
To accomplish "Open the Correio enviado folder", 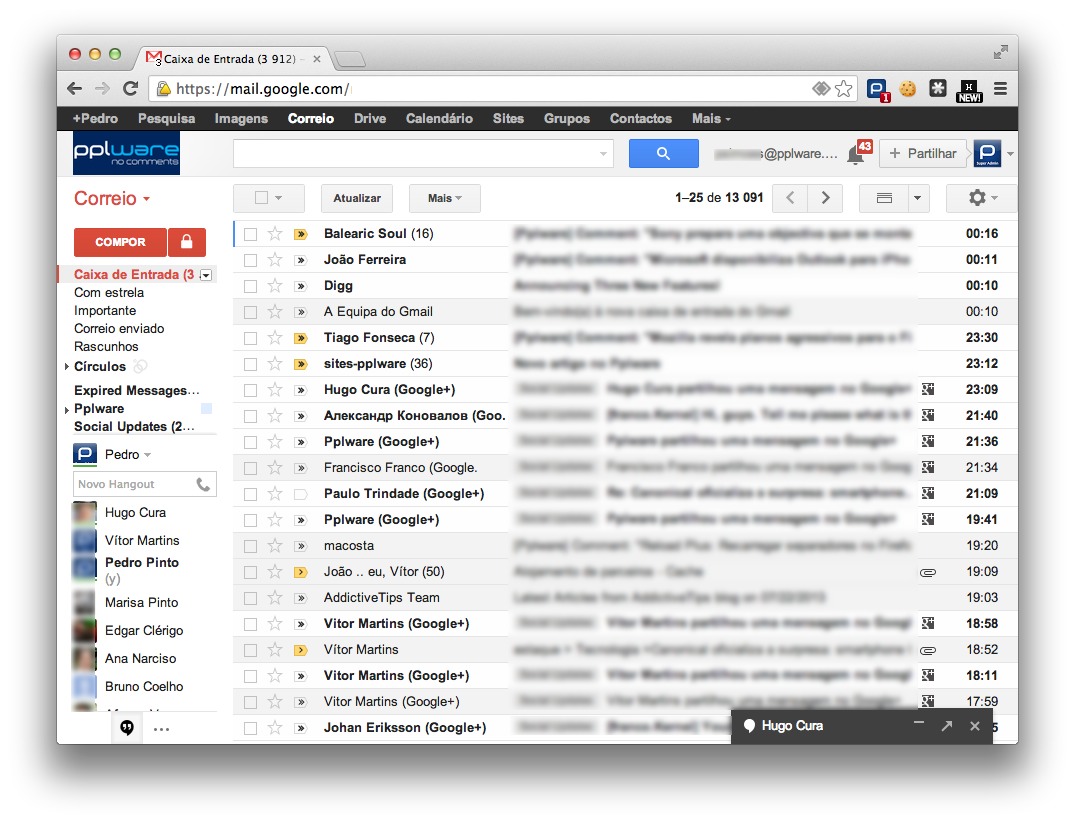I will (x=119, y=329).
